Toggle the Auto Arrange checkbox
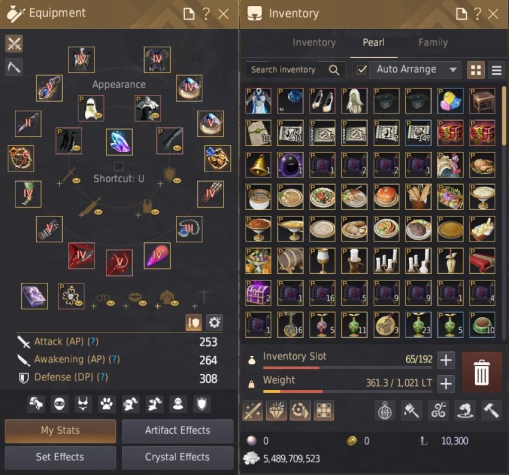The width and height of the screenshot is (509, 475). point(362,70)
